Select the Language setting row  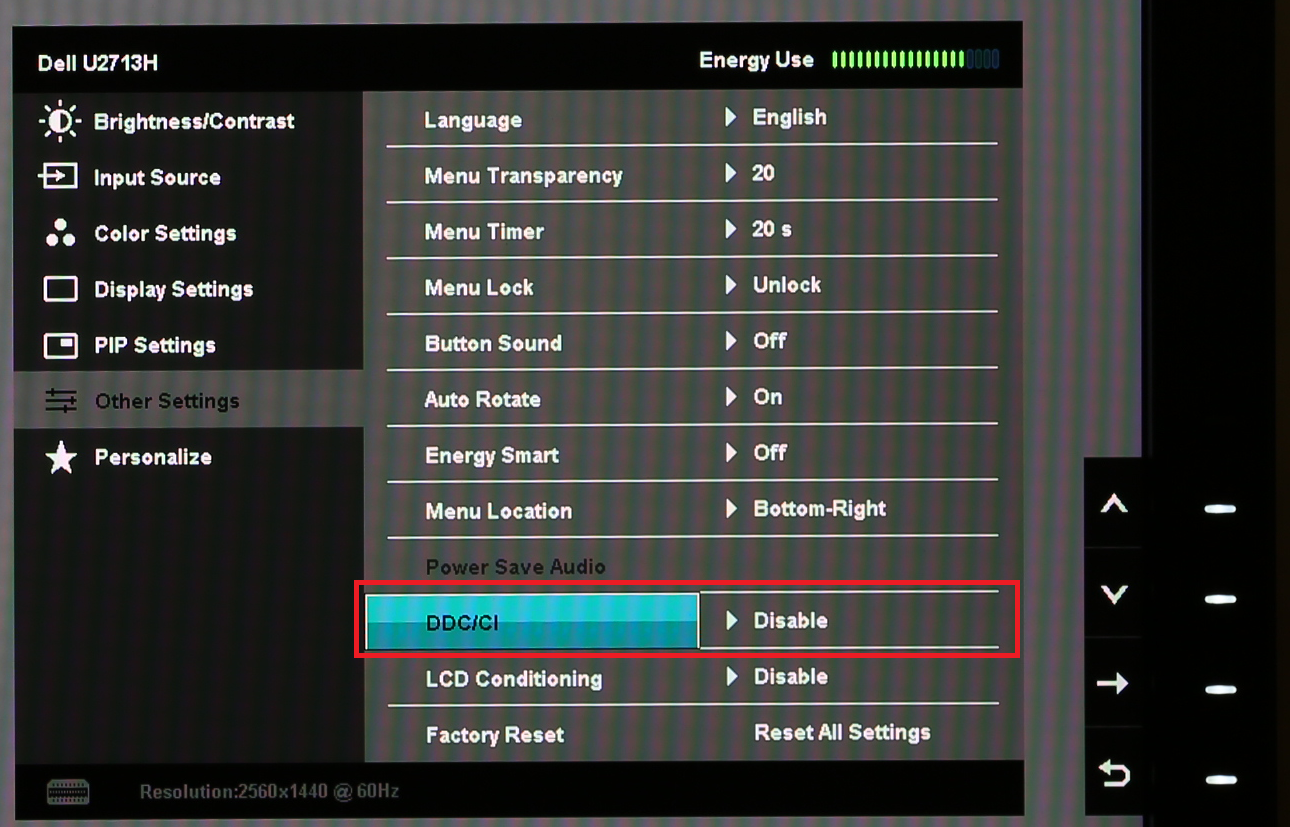point(692,119)
